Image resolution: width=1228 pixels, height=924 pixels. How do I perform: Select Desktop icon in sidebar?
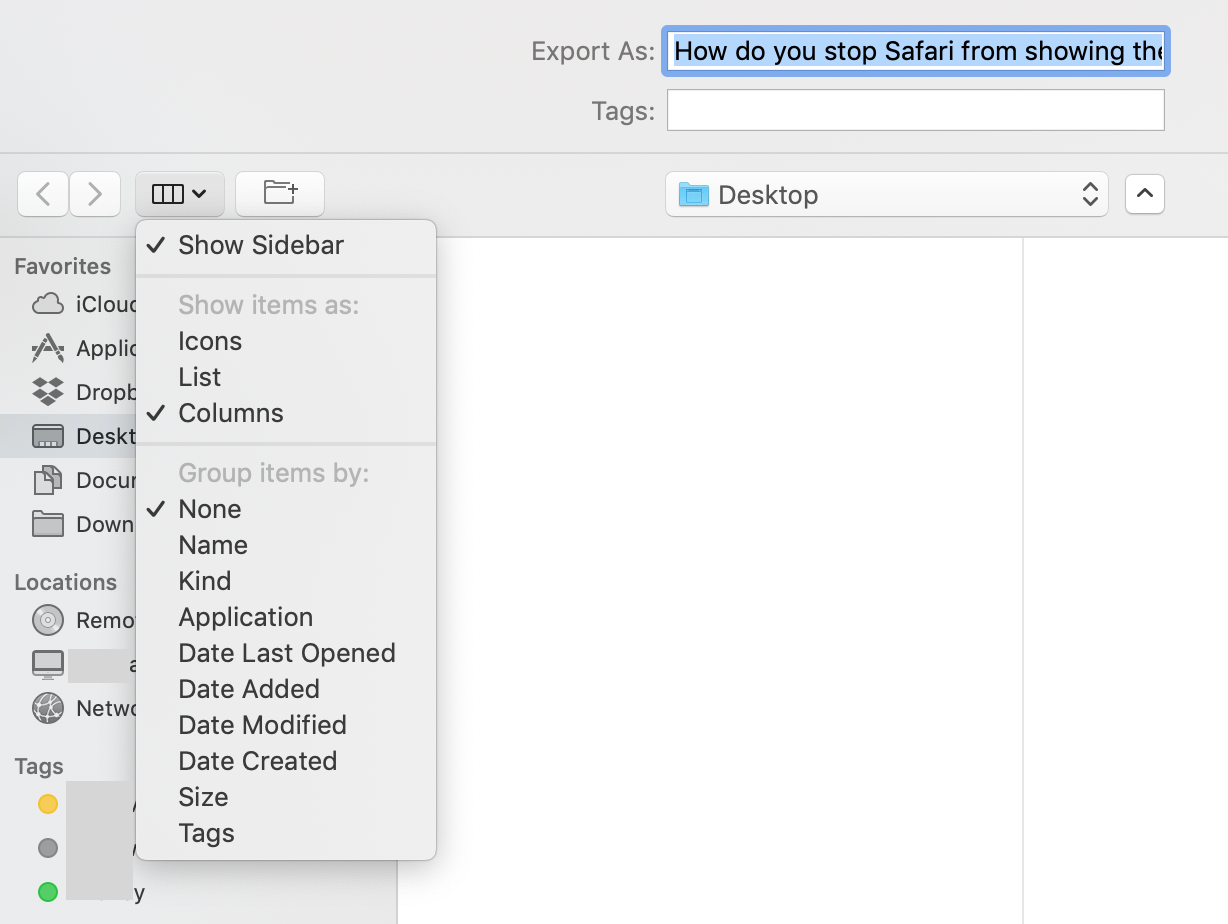point(48,436)
